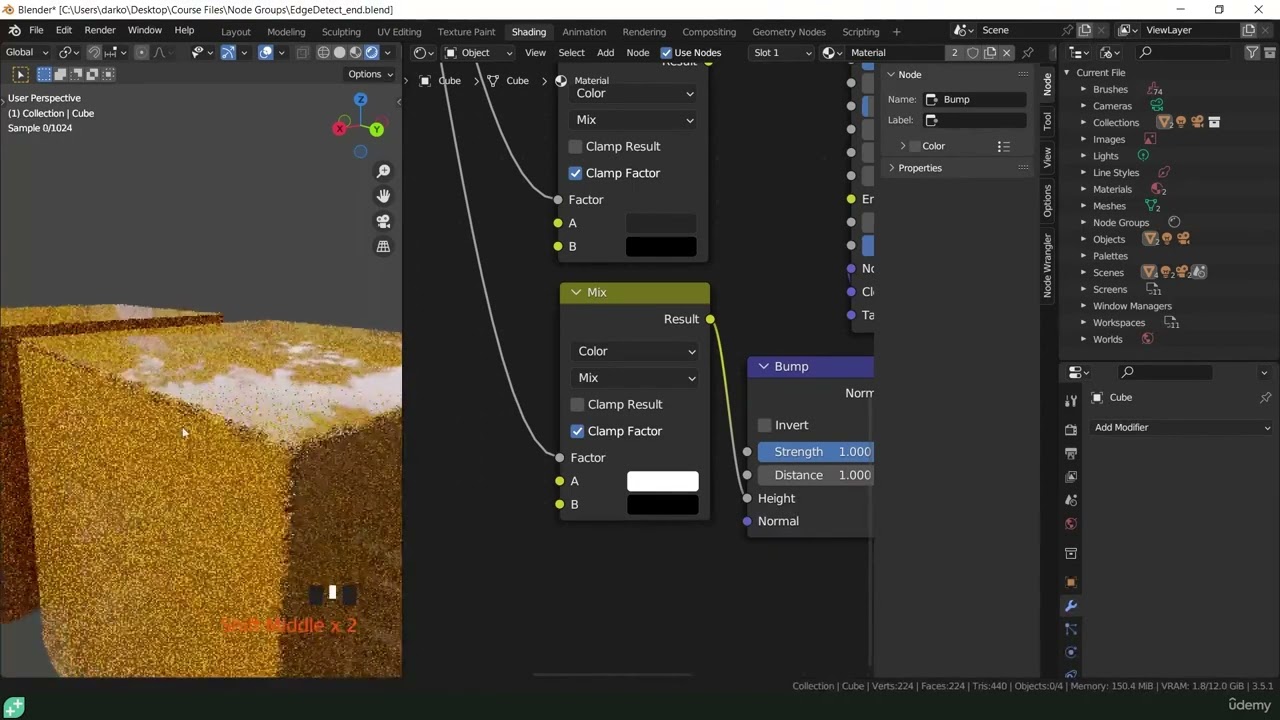Open white A color swatch on lower Mix
The width and height of the screenshot is (1280, 720).
coord(662,481)
